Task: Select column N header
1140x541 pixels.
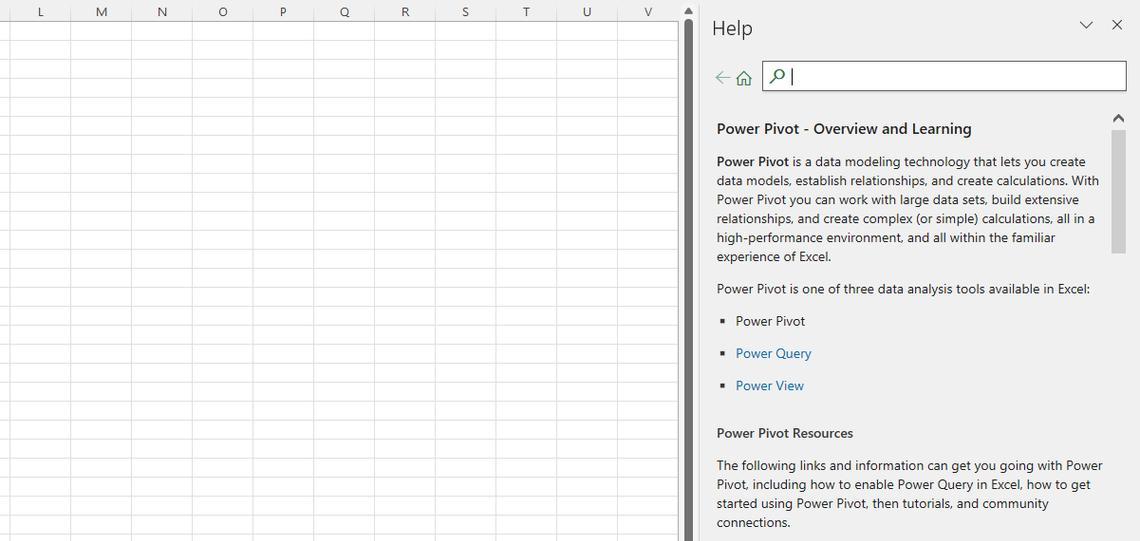Action: [x=162, y=12]
